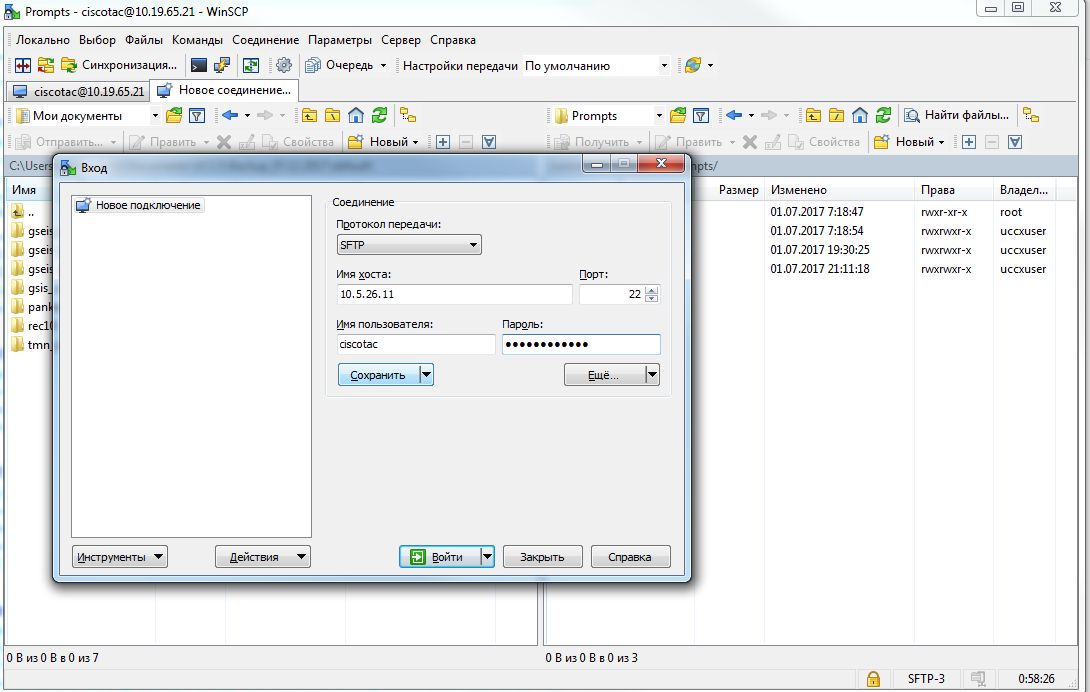Increase the port number with up stepper
Viewport: 1090px width, 692px height.
click(651, 290)
